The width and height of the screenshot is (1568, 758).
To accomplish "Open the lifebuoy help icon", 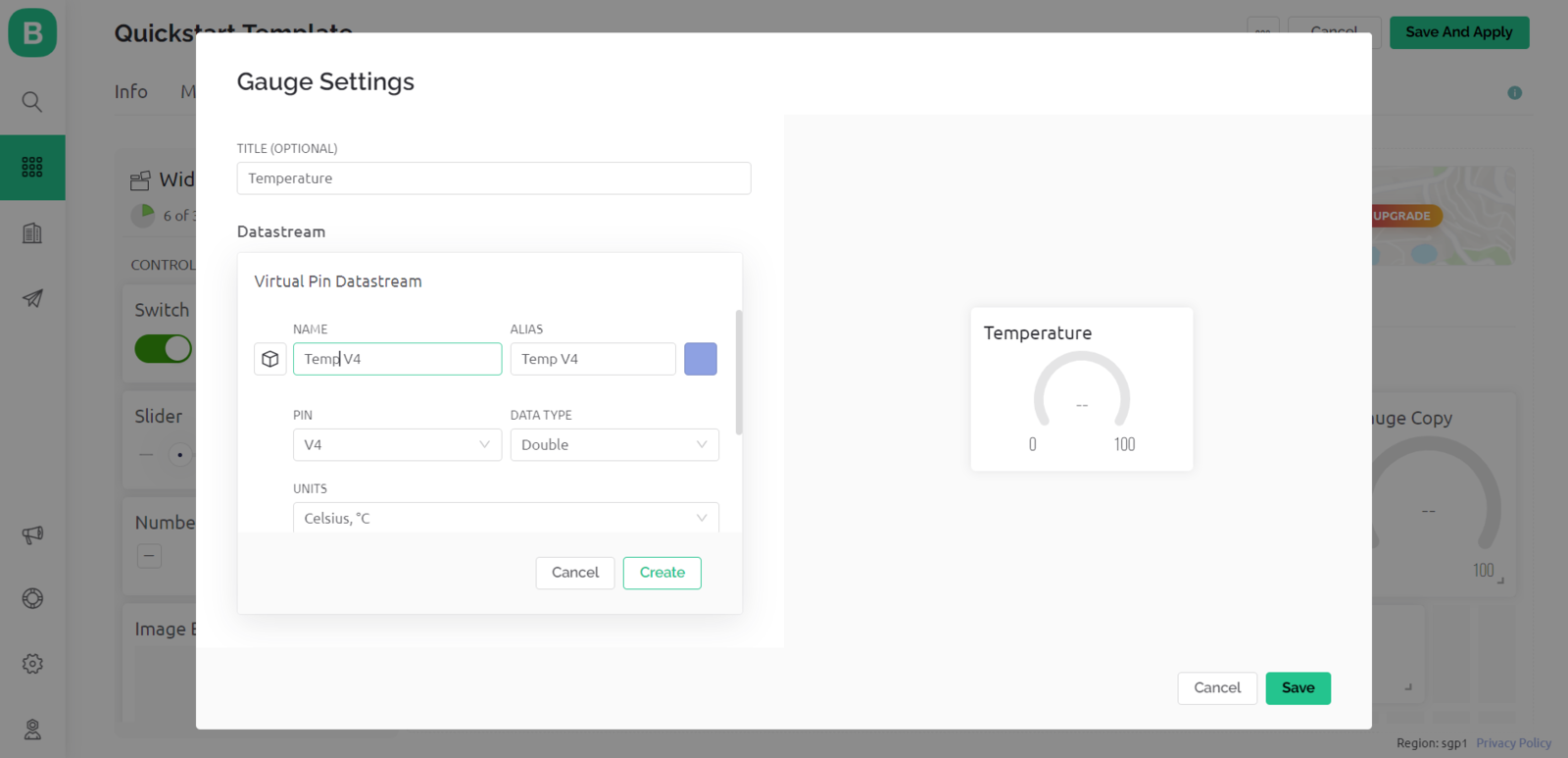I will tap(32, 598).
